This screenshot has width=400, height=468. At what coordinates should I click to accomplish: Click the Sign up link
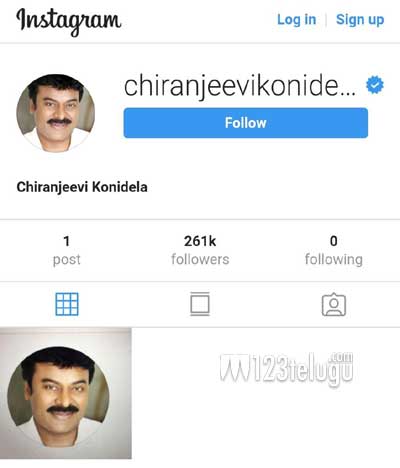pos(360,20)
